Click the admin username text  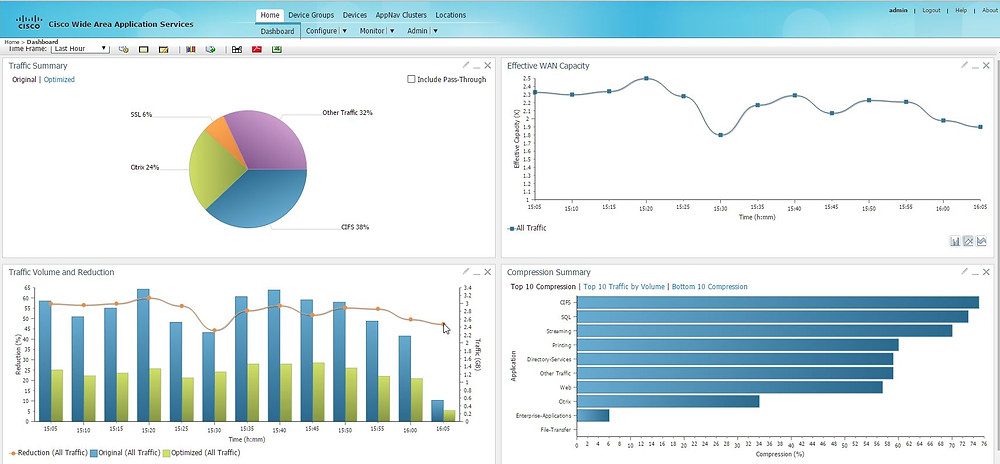tap(899, 10)
